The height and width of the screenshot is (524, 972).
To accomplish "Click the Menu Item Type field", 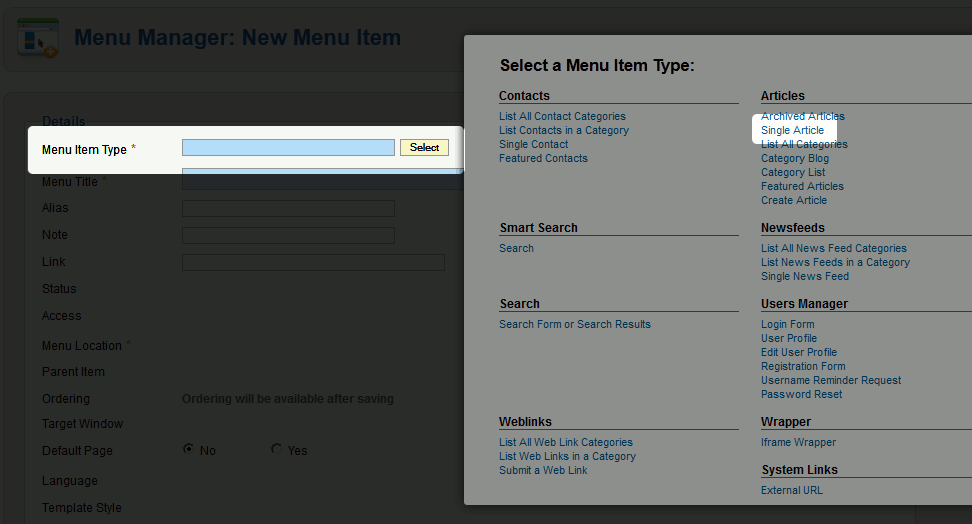I will [x=288, y=148].
